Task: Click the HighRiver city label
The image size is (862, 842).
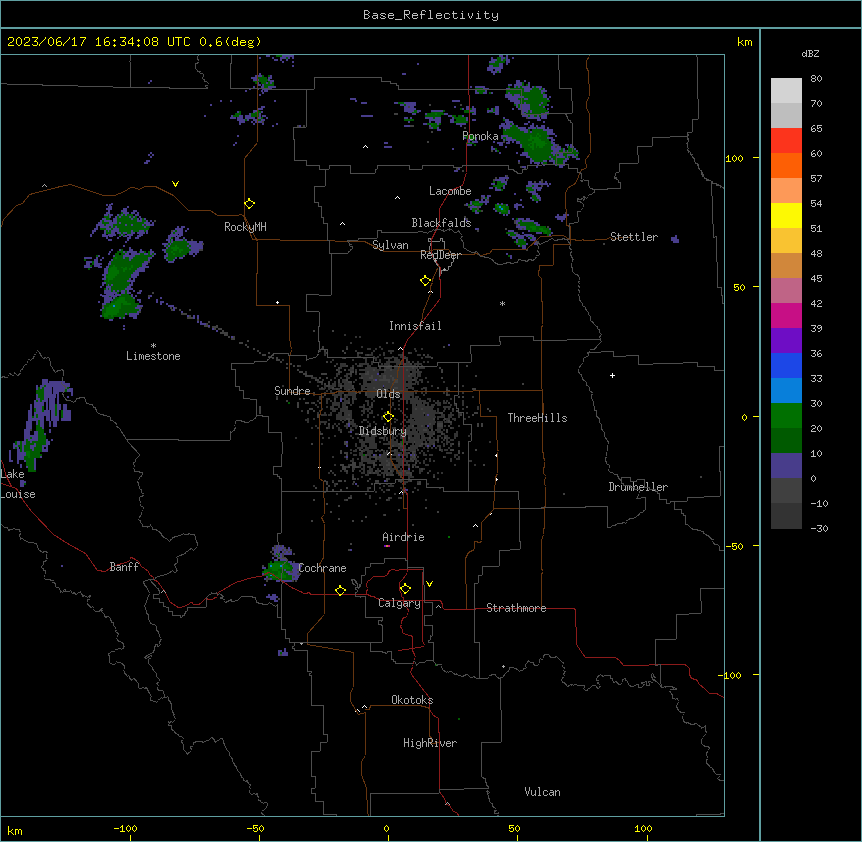Action: point(430,743)
